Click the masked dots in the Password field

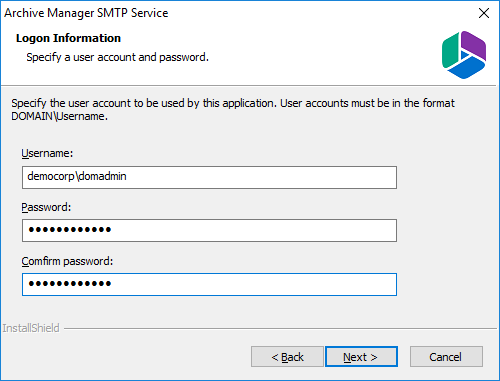[x=70, y=229]
